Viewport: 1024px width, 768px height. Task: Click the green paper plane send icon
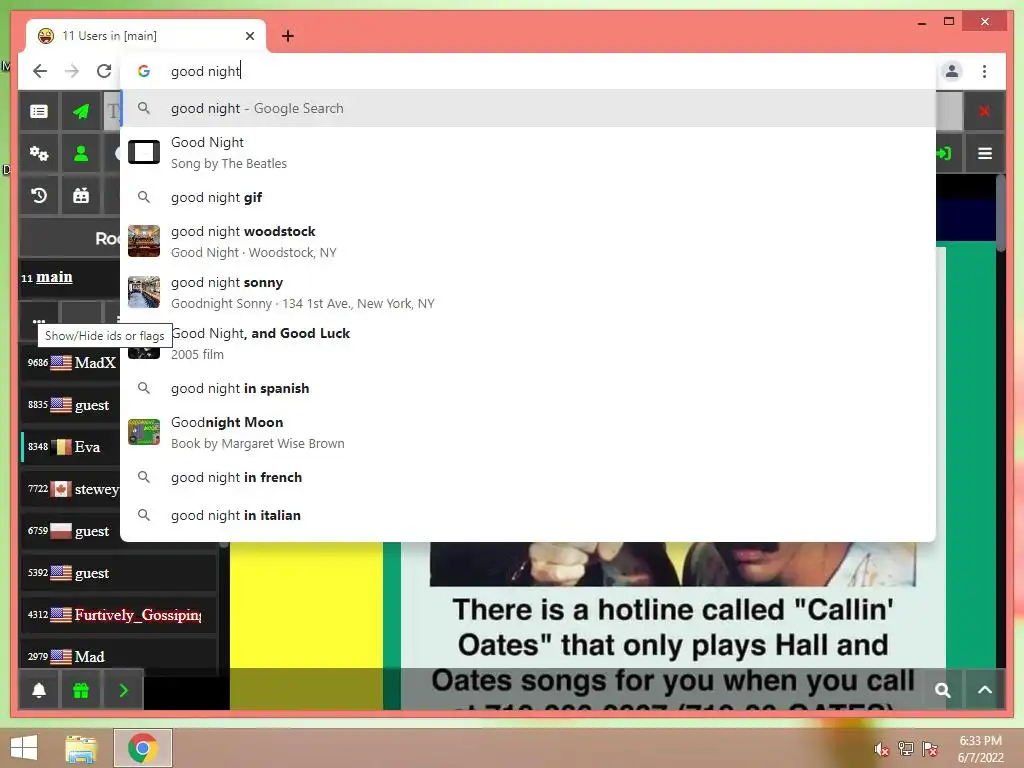point(81,112)
